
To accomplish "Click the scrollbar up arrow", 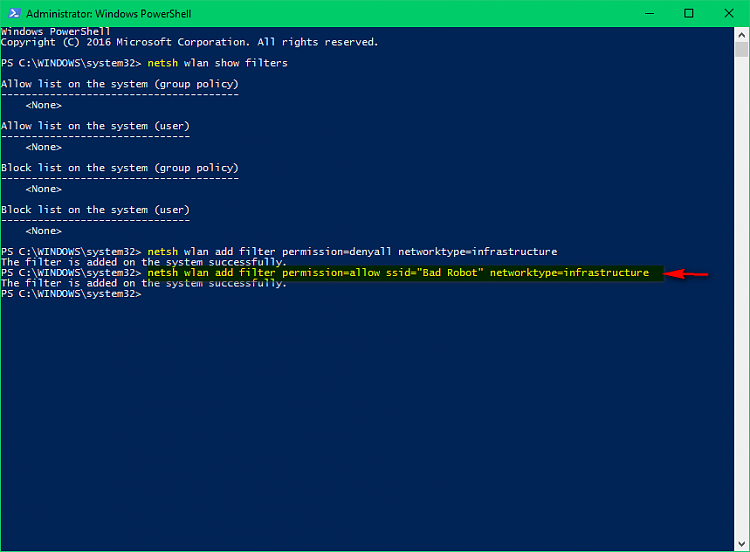I will [741, 34].
